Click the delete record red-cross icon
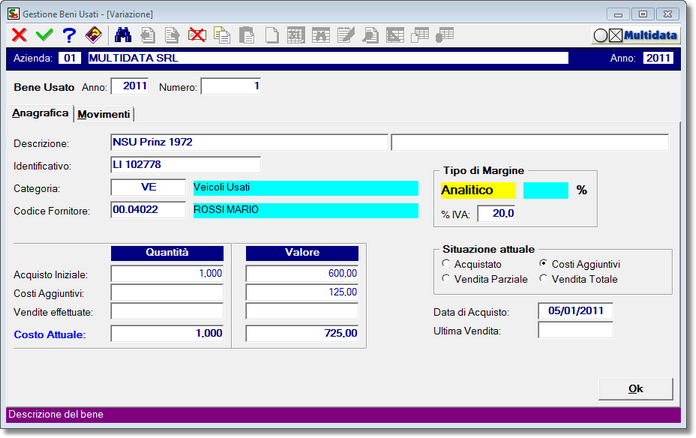Screen dimensions: 696x438 [197, 35]
